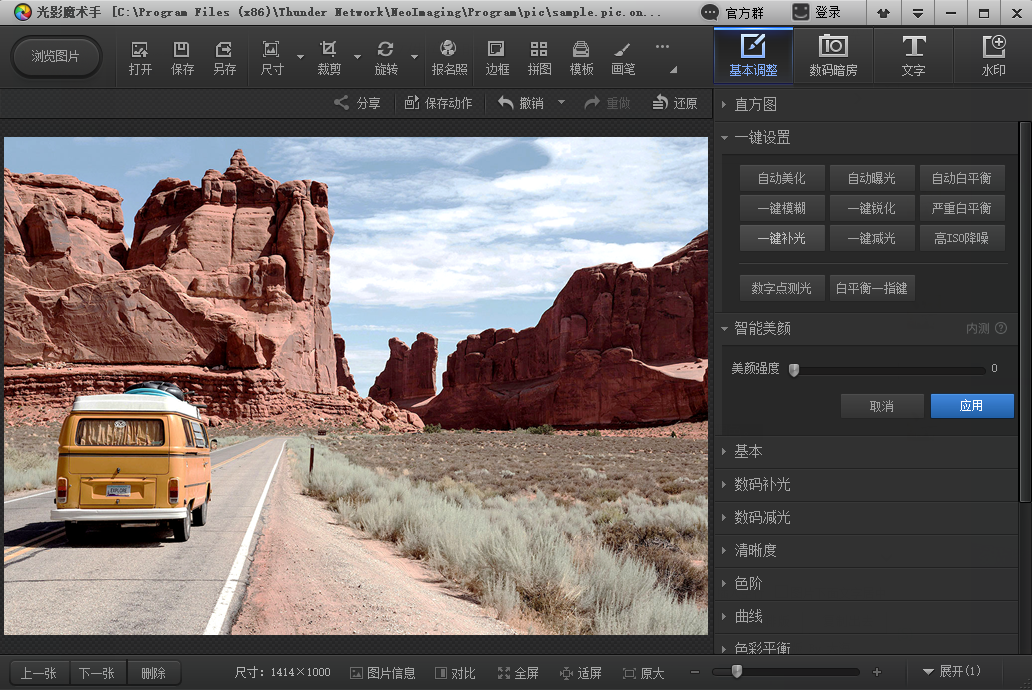
Task: Open the 拼图 (Collage) tool
Action: click(x=539, y=58)
